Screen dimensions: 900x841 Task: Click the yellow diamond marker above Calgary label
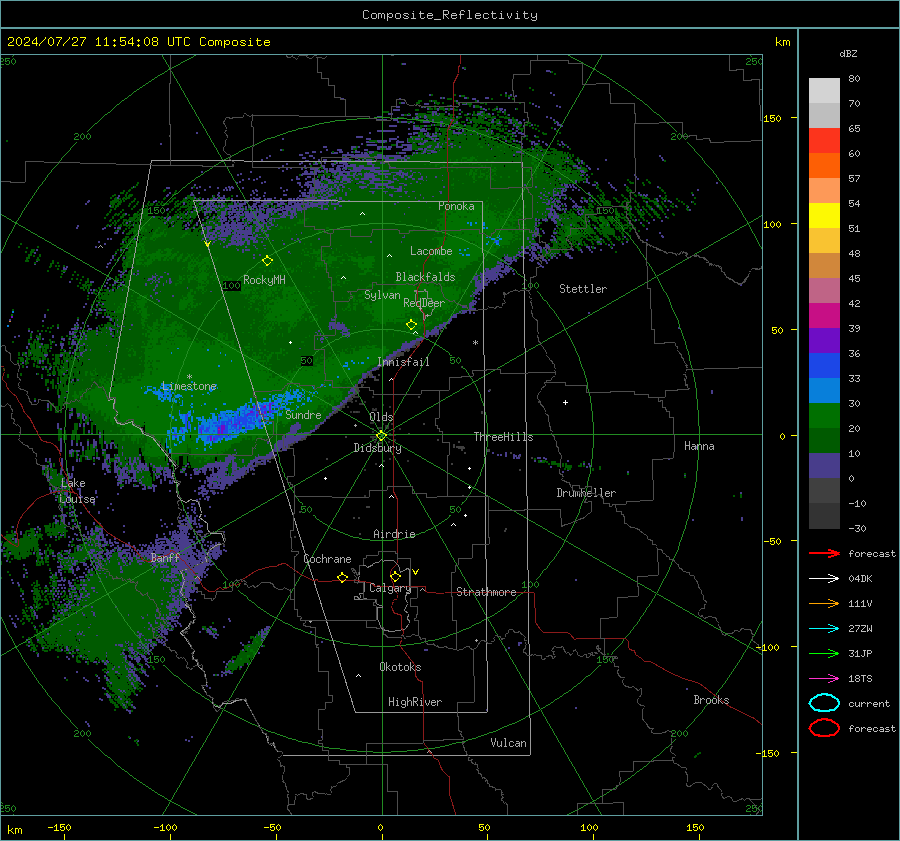pos(395,576)
